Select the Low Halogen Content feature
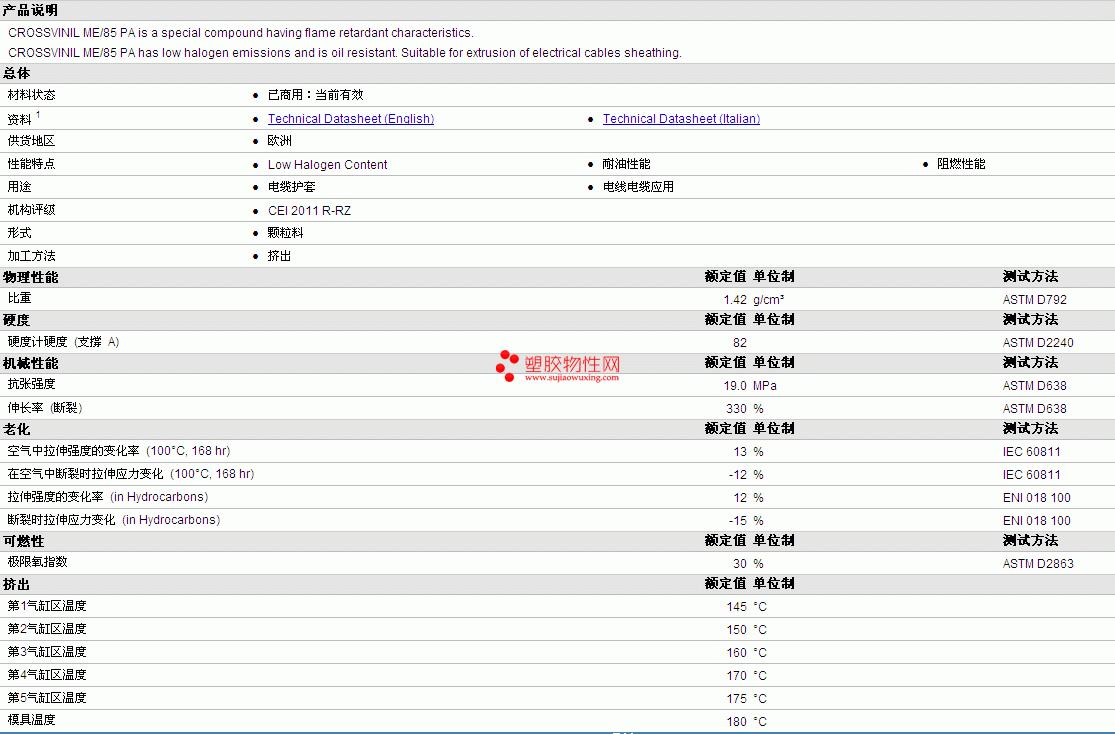This screenshot has height=734, width=1115. [328, 164]
